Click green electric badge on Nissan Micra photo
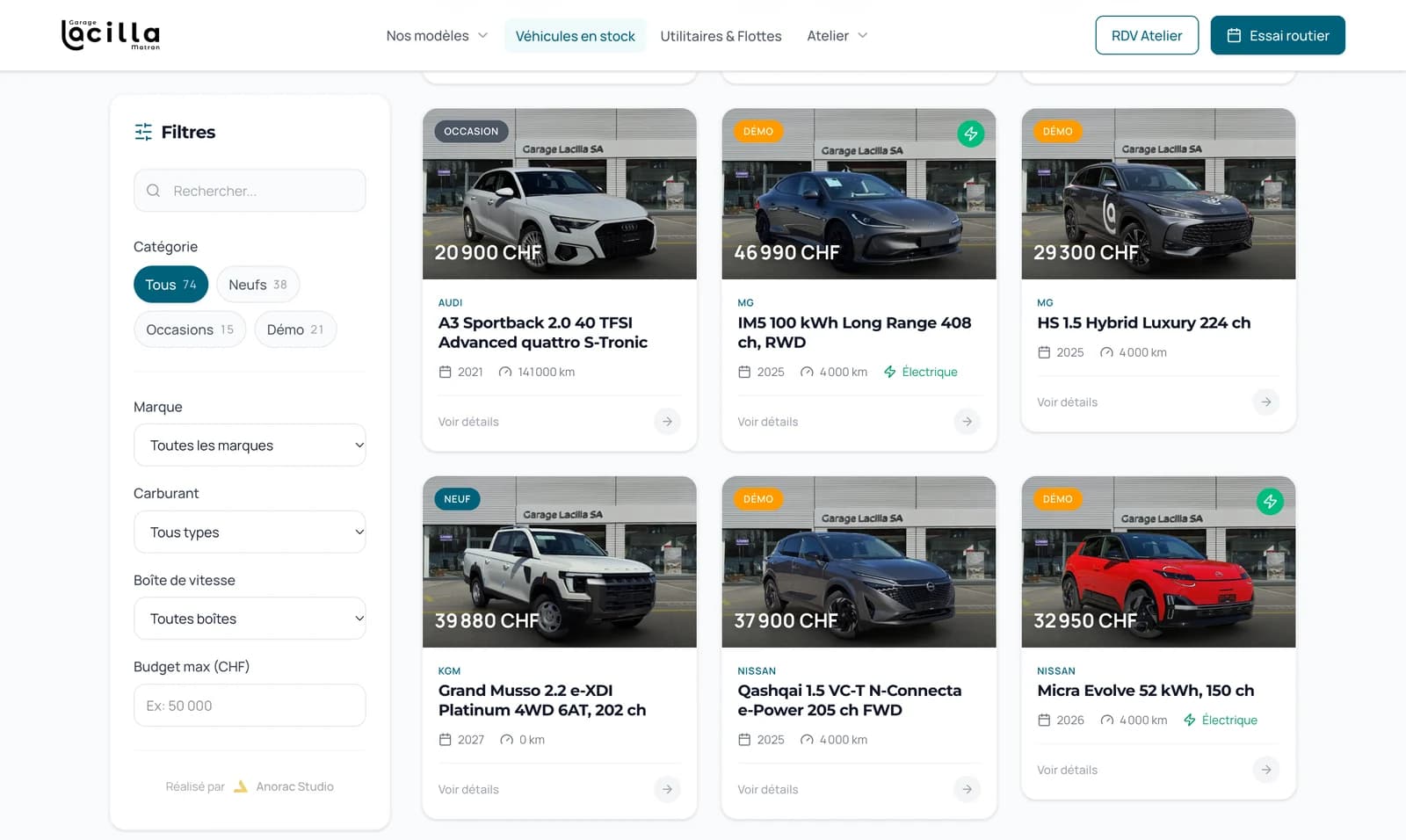 (1270, 502)
